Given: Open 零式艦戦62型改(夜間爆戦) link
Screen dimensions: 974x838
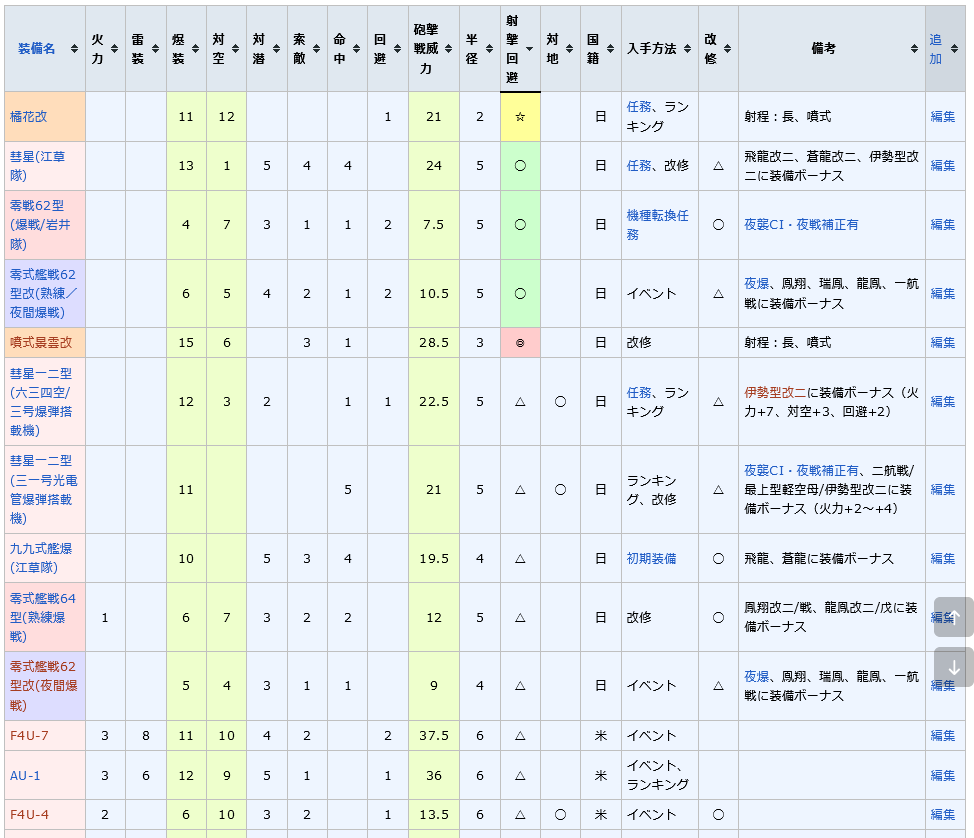Looking at the screenshot, I should tap(43, 686).
